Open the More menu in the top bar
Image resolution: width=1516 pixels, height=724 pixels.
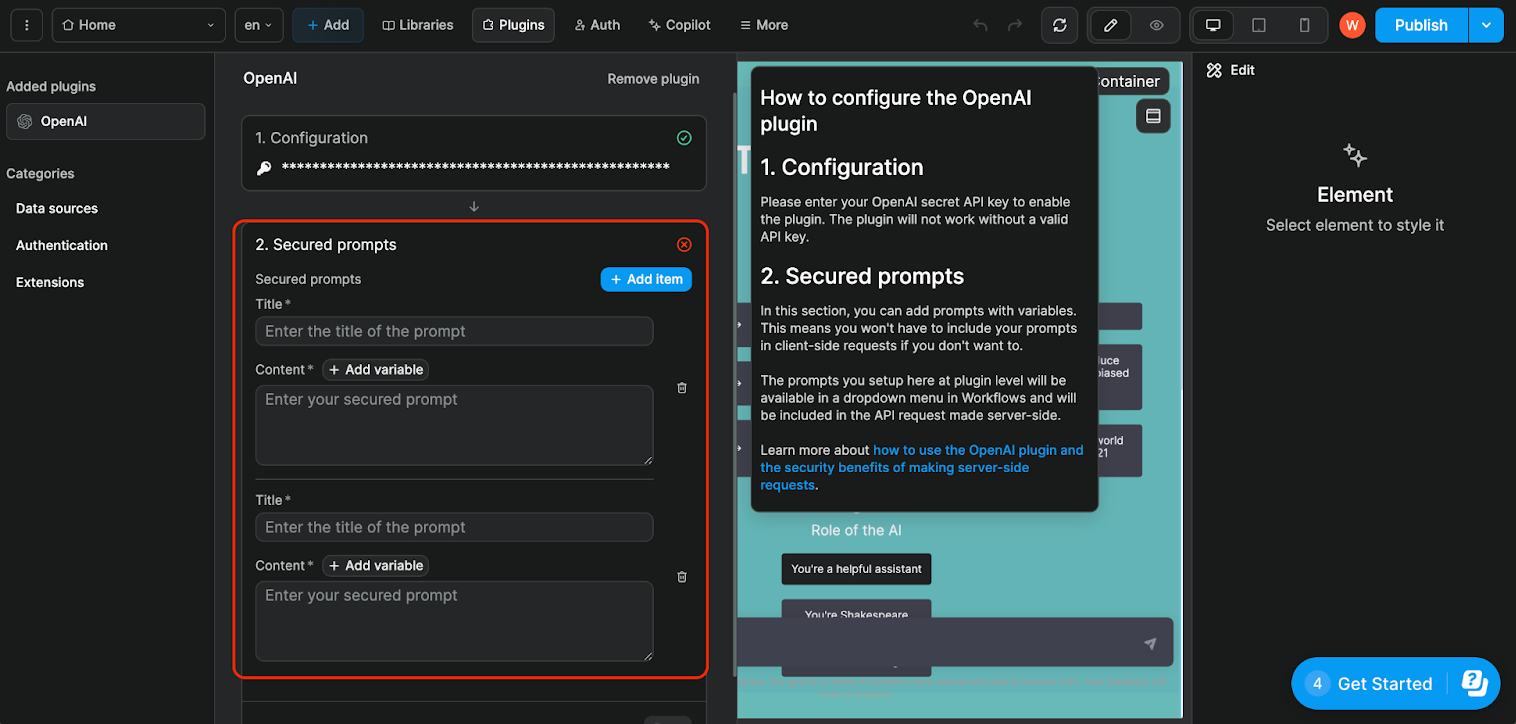(763, 24)
